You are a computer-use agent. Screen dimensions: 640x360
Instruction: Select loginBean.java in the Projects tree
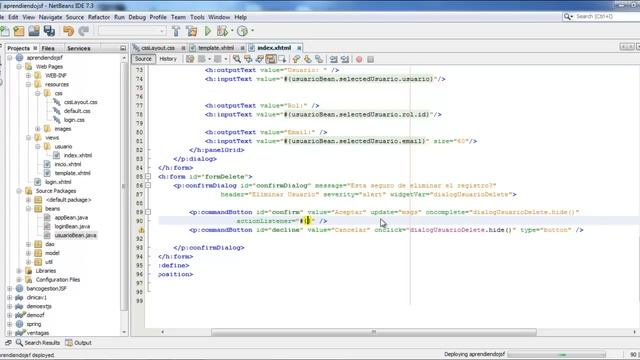(72, 227)
